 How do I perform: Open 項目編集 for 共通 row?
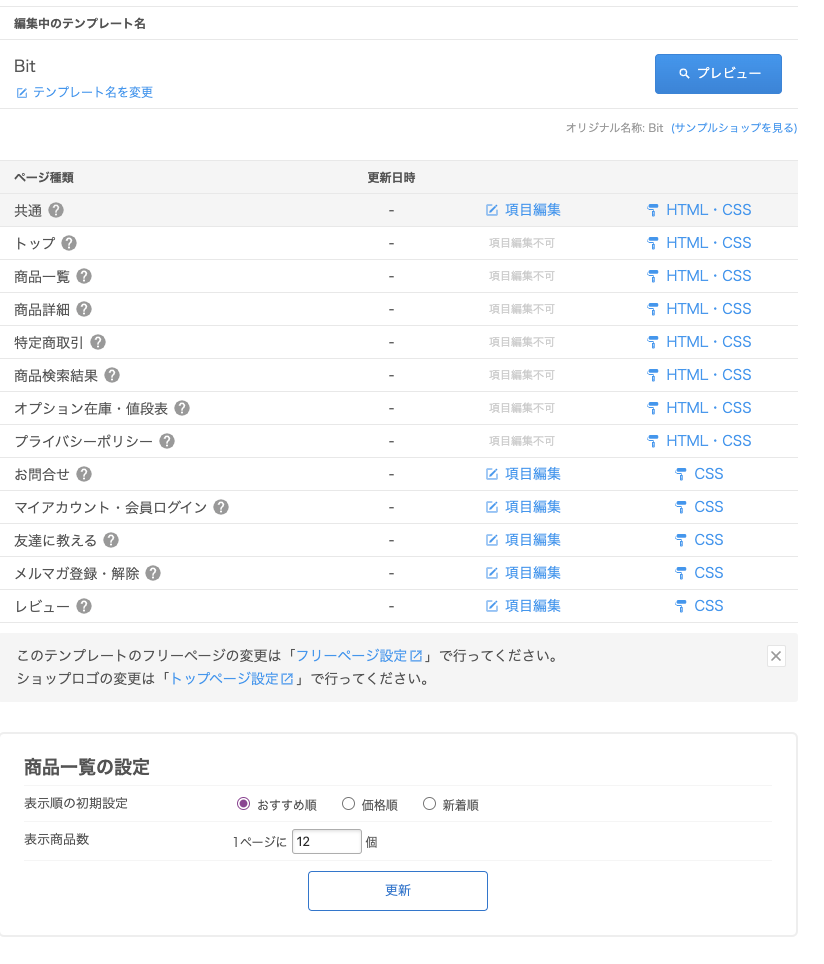[x=523, y=210]
